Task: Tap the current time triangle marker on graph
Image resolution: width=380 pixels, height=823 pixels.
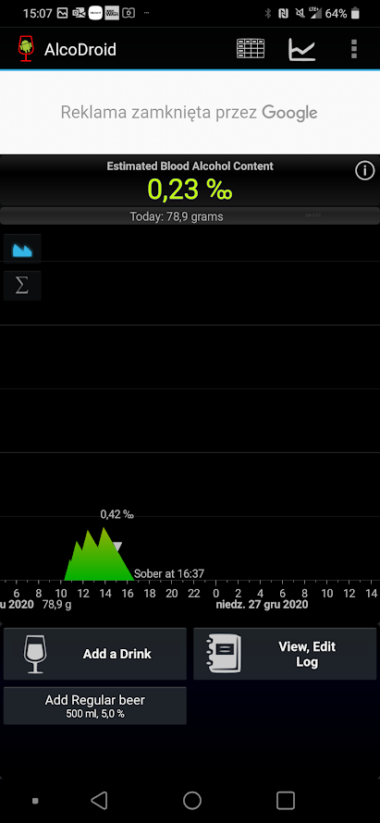Action: tap(118, 547)
